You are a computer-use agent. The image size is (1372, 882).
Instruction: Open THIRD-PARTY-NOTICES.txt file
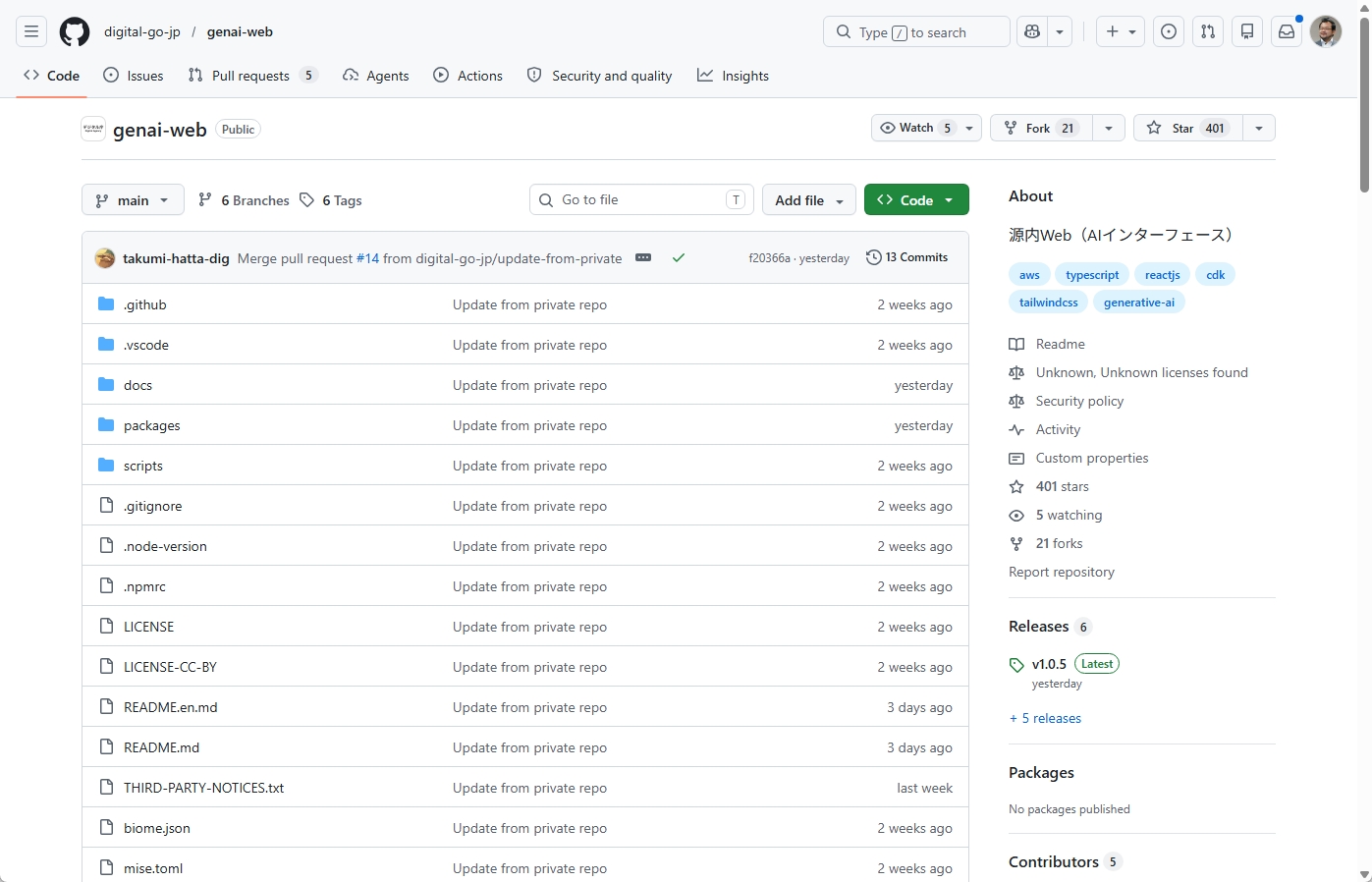coord(203,788)
